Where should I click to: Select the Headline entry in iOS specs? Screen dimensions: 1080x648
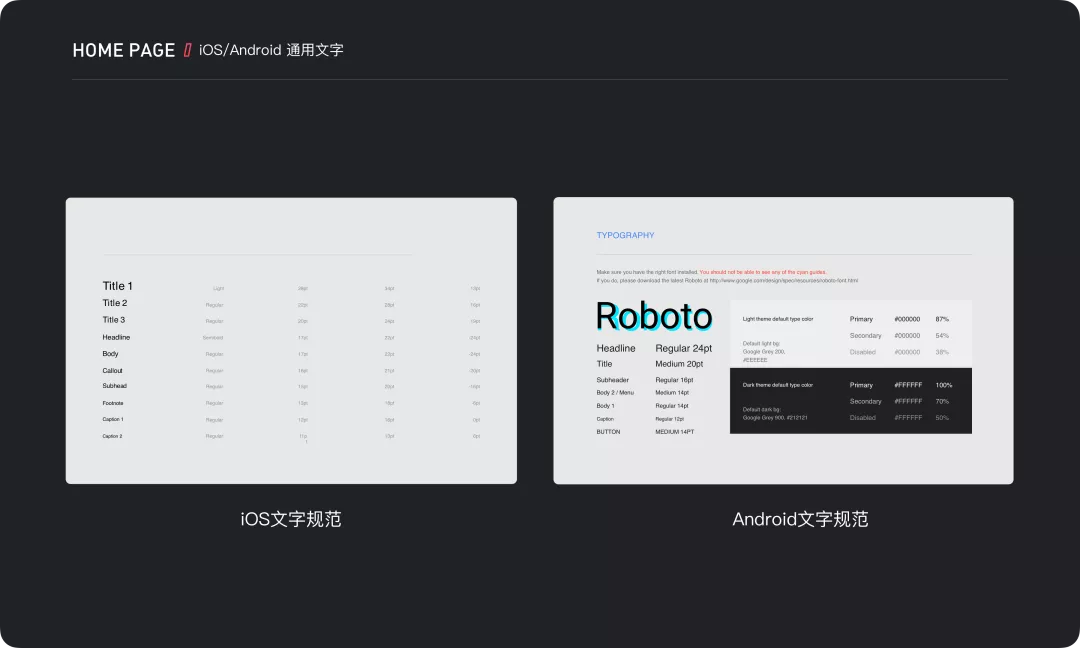tap(117, 337)
